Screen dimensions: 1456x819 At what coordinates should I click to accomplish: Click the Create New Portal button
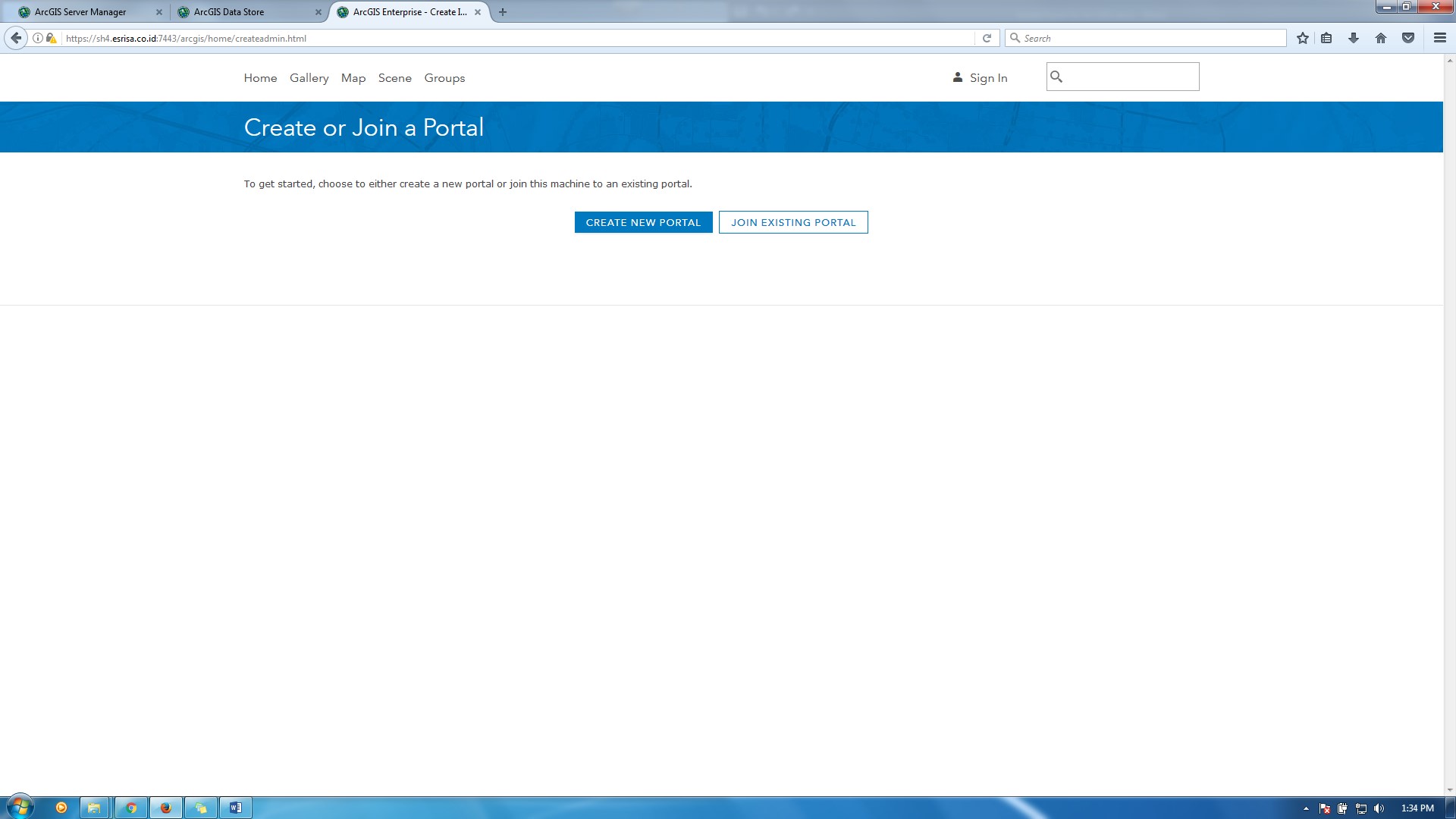[643, 222]
